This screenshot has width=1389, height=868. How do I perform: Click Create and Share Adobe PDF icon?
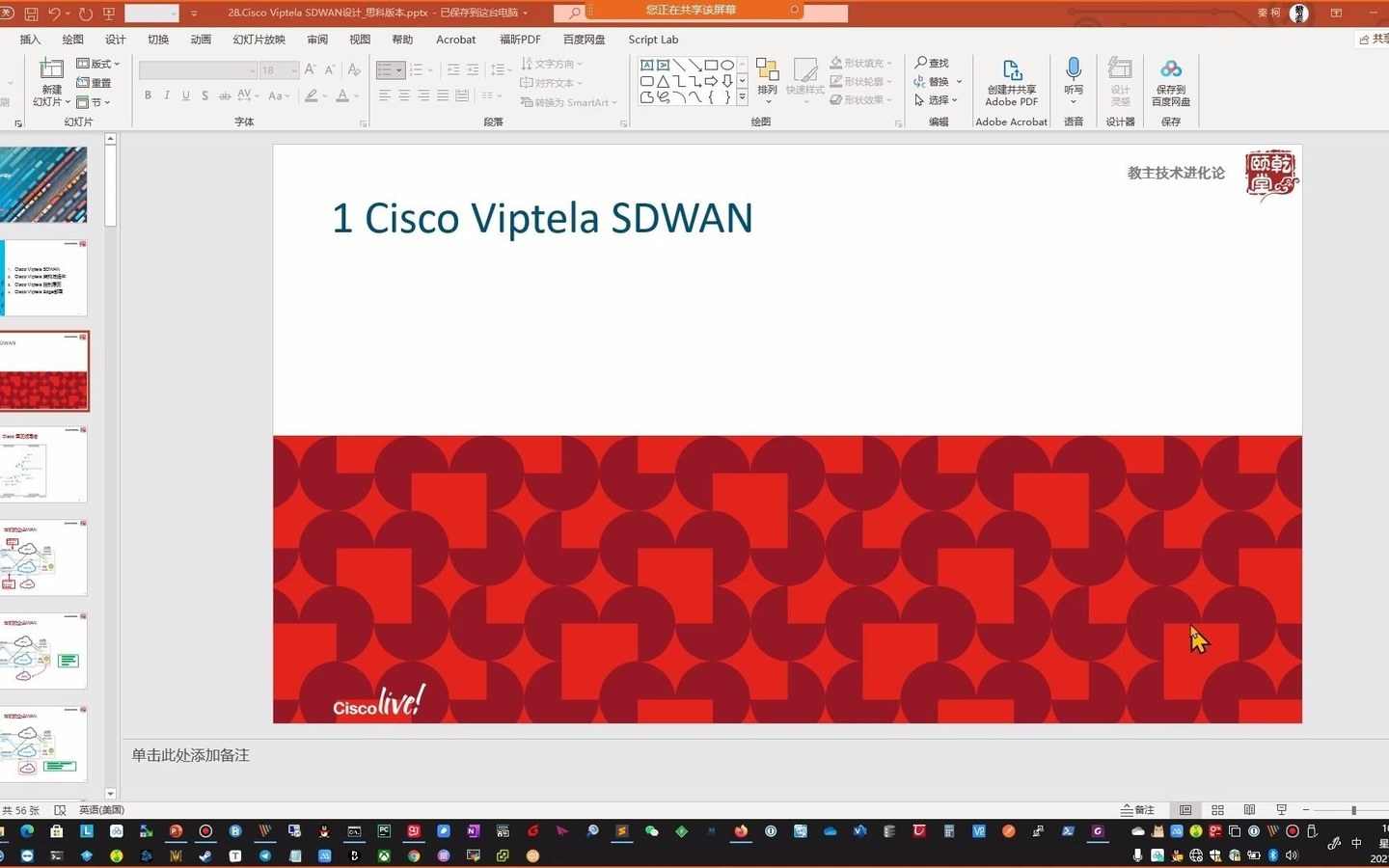point(1012,69)
